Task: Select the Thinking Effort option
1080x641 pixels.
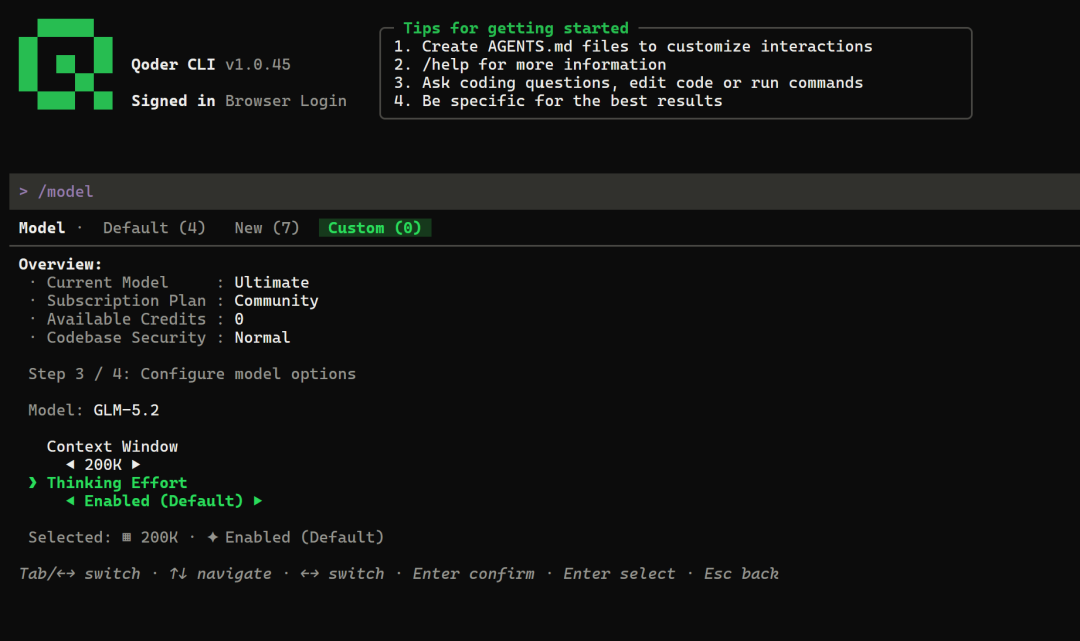Action: tap(117, 483)
